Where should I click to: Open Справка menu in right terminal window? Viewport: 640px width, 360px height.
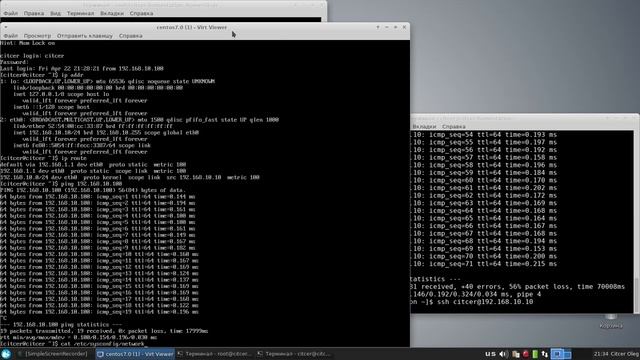coord(453,127)
